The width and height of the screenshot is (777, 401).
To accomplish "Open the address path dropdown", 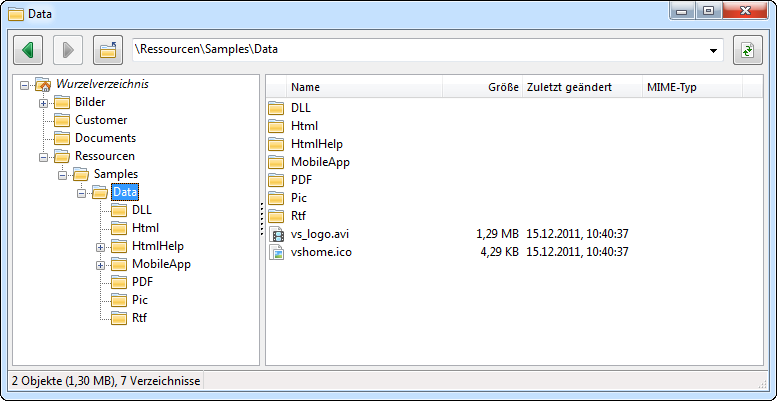I will coord(714,50).
